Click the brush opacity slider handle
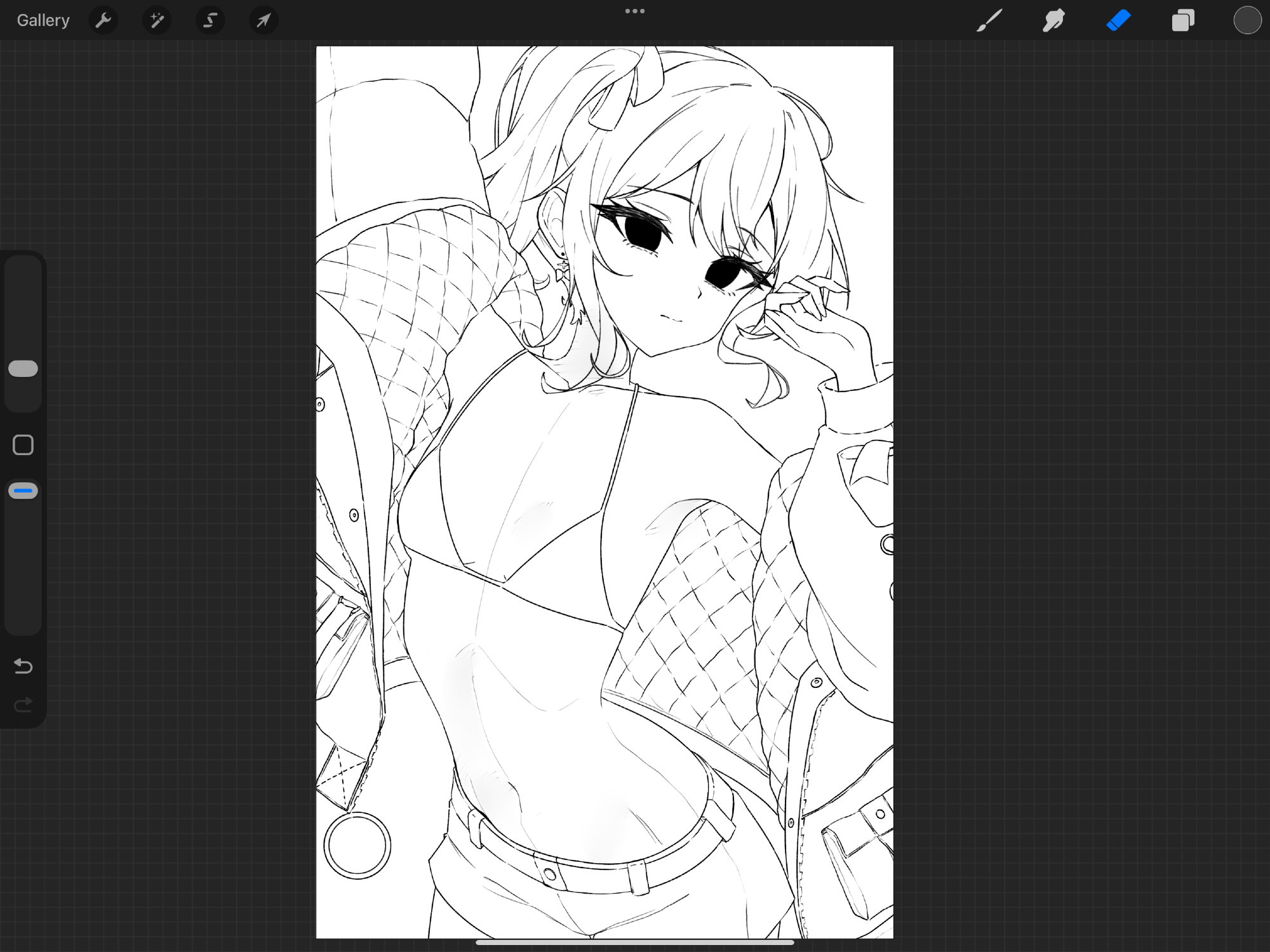The height and width of the screenshot is (952, 1270). click(23, 491)
